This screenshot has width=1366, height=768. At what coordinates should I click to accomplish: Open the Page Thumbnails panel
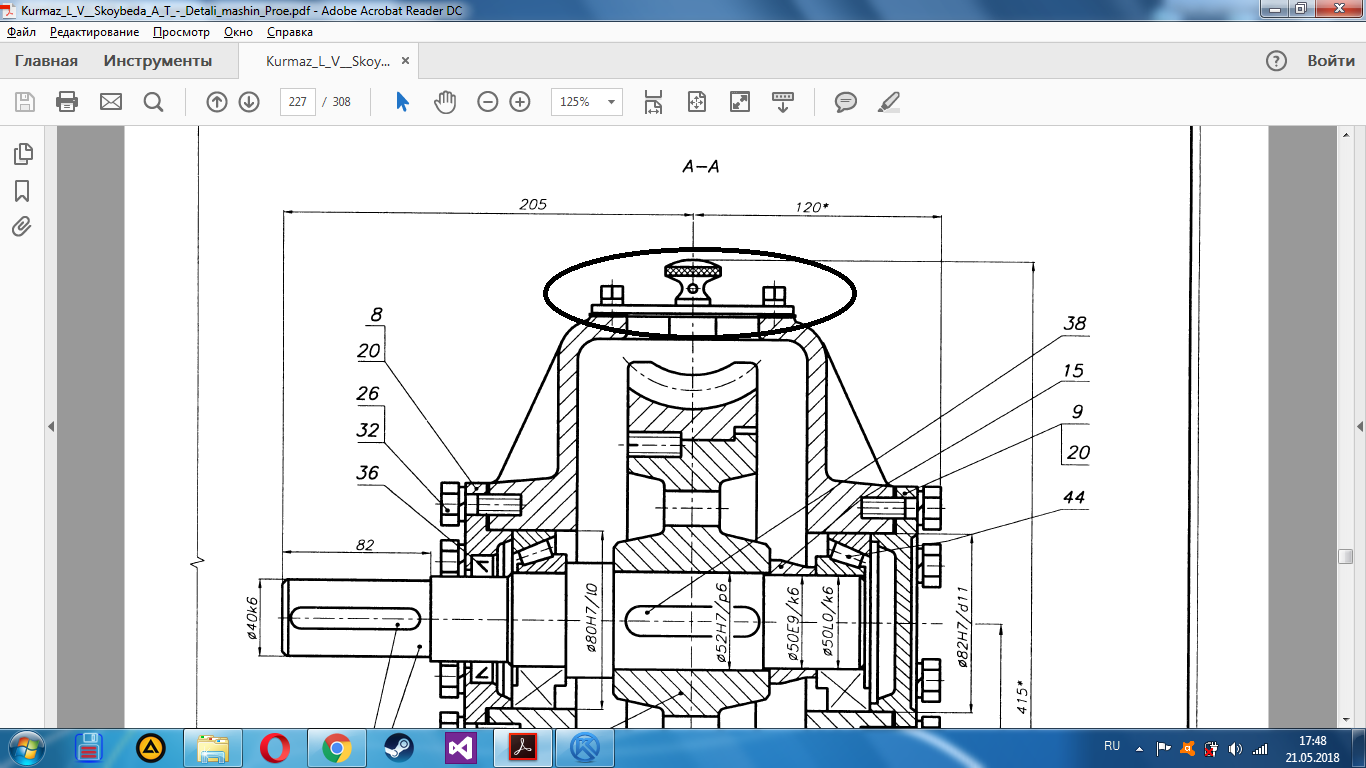(x=22, y=154)
